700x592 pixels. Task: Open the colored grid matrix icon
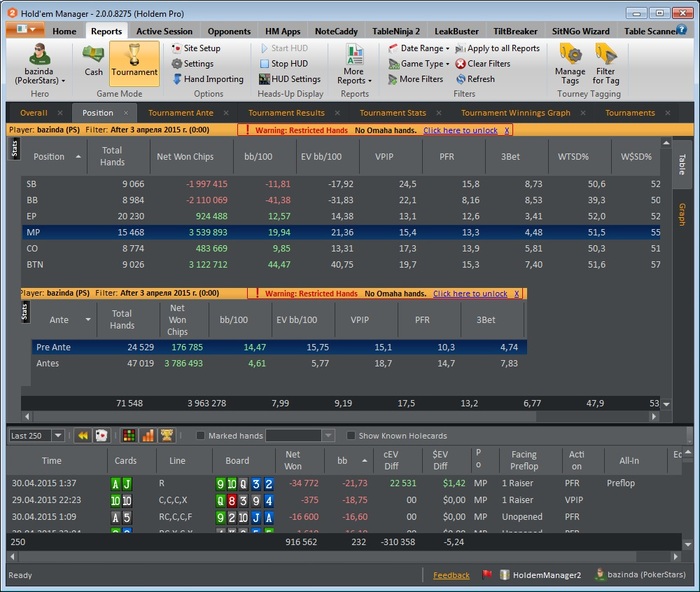129,436
